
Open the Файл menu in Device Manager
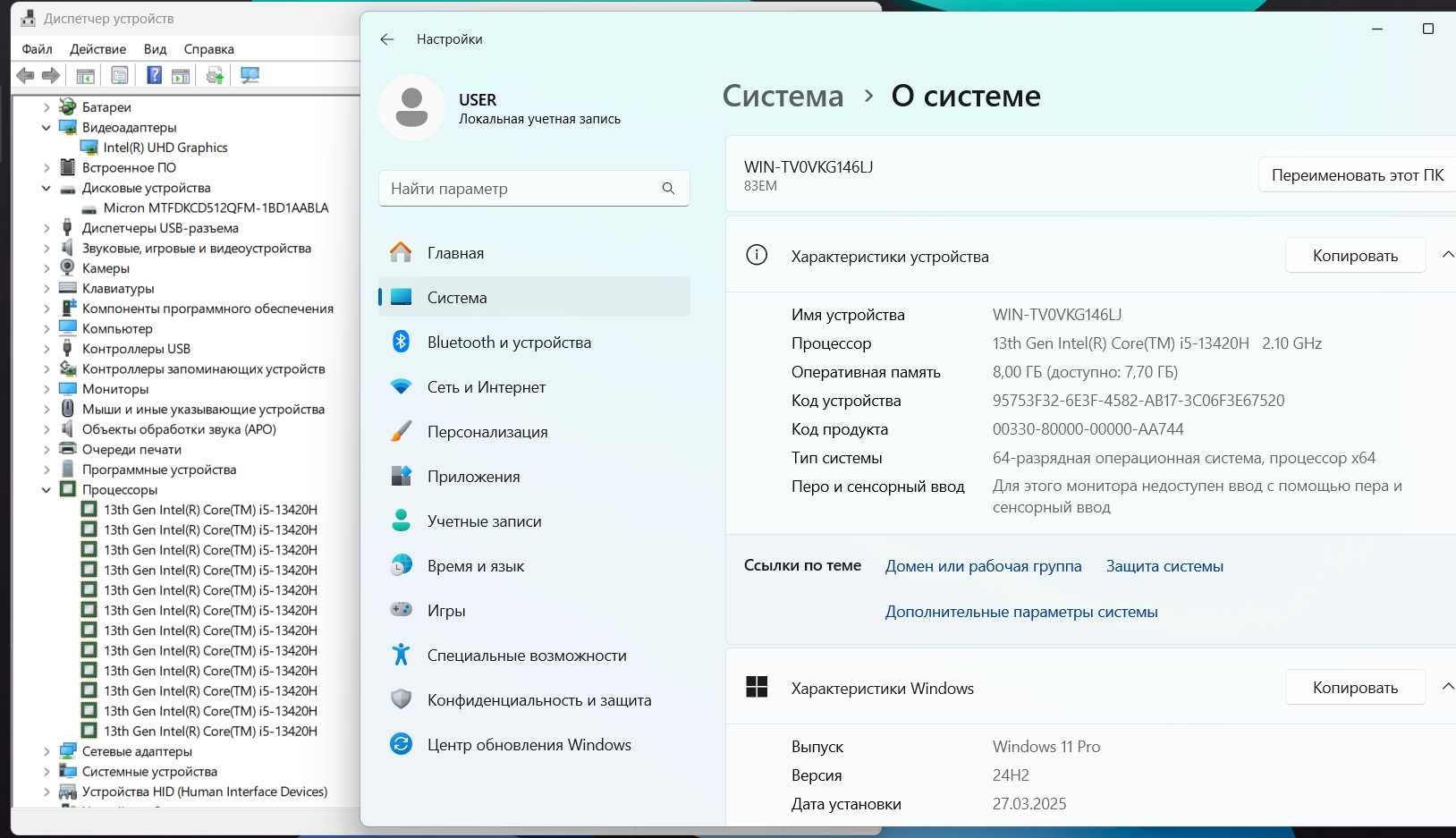38,49
